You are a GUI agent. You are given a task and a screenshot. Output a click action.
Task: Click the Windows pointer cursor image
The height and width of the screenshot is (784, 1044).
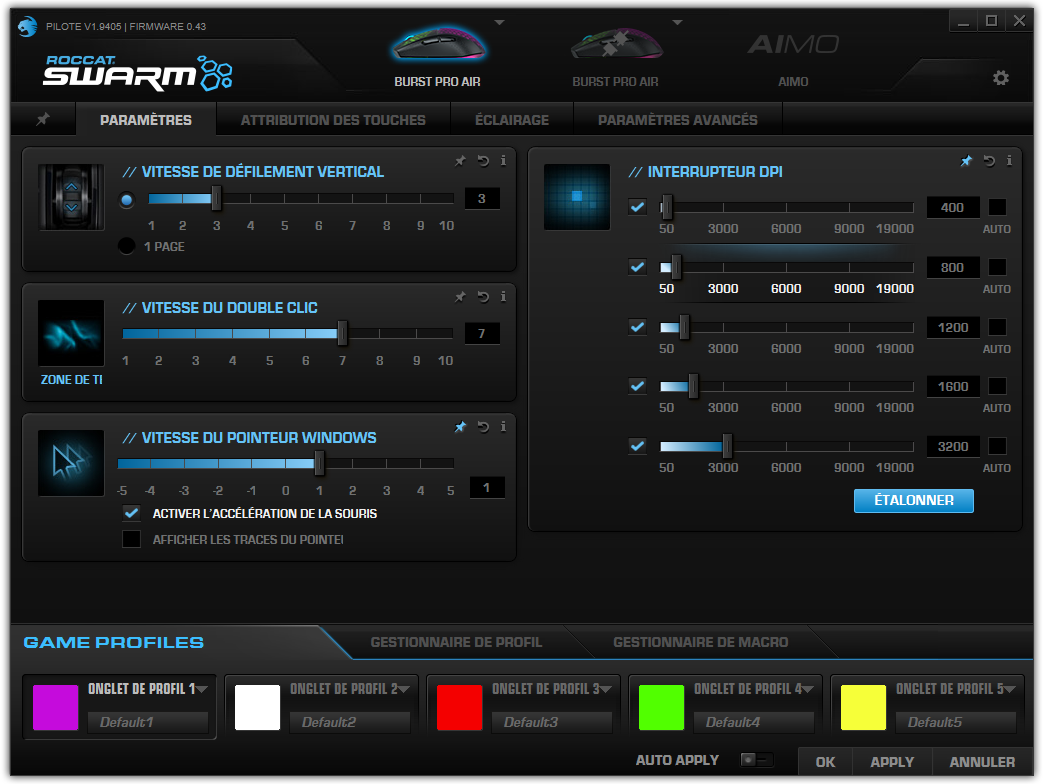coord(71,463)
